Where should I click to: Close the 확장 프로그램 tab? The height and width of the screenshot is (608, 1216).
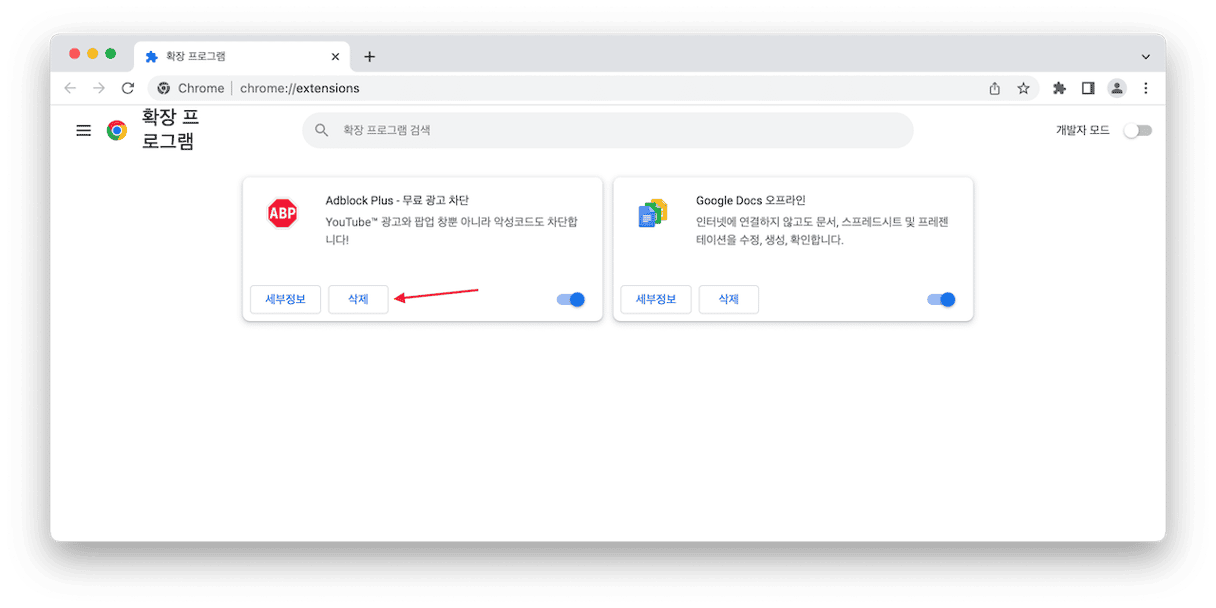(335, 57)
